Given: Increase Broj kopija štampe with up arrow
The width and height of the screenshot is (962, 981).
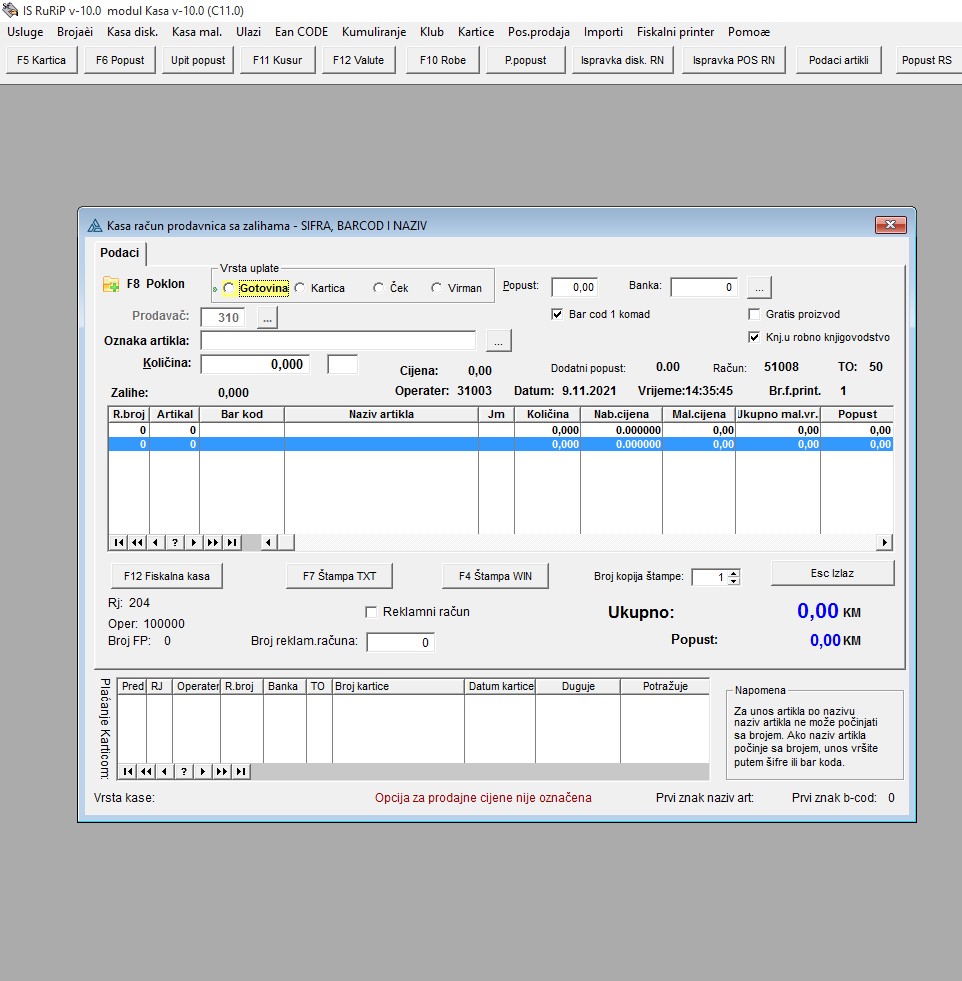Looking at the screenshot, I should (734, 573).
